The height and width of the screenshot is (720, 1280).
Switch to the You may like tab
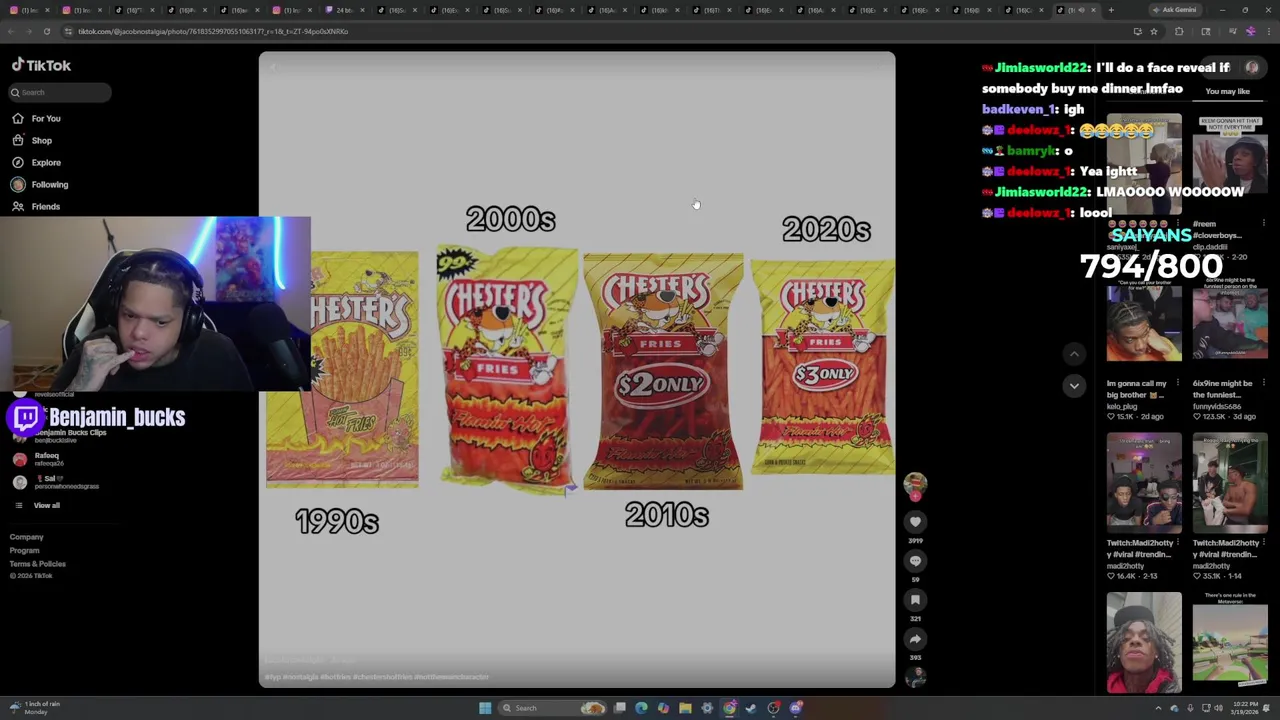tap(1227, 91)
